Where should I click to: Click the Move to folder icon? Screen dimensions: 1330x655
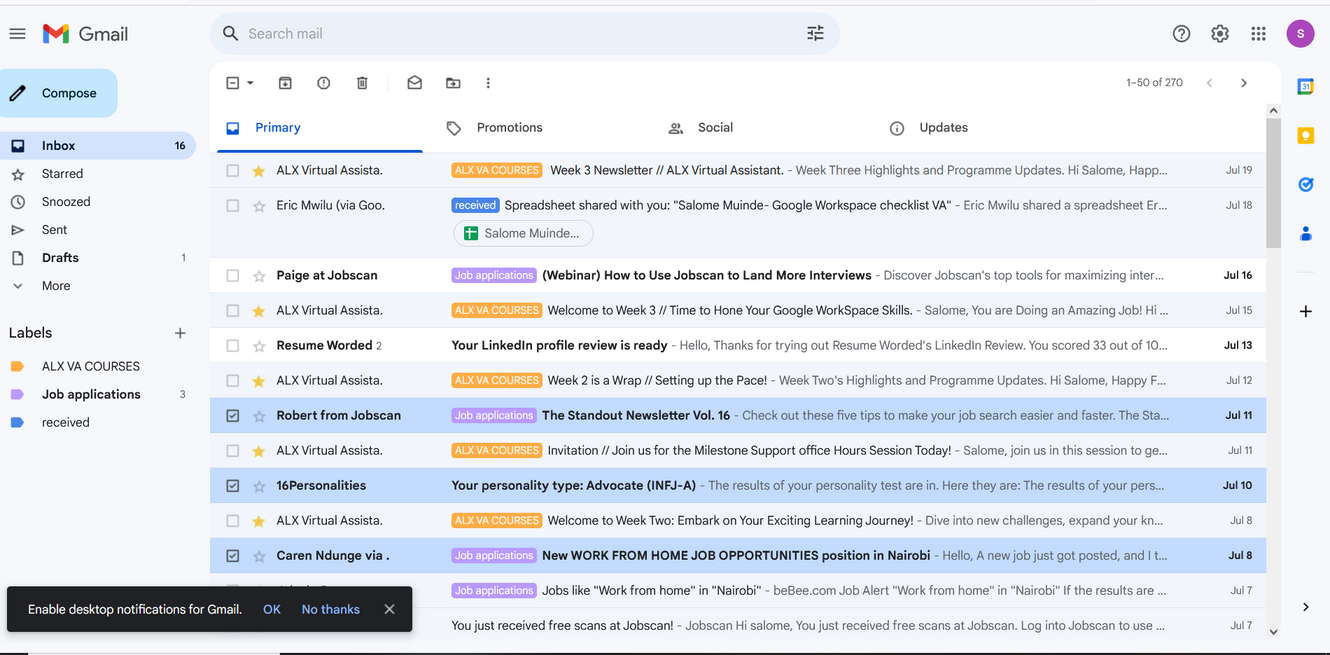pos(453,83)
